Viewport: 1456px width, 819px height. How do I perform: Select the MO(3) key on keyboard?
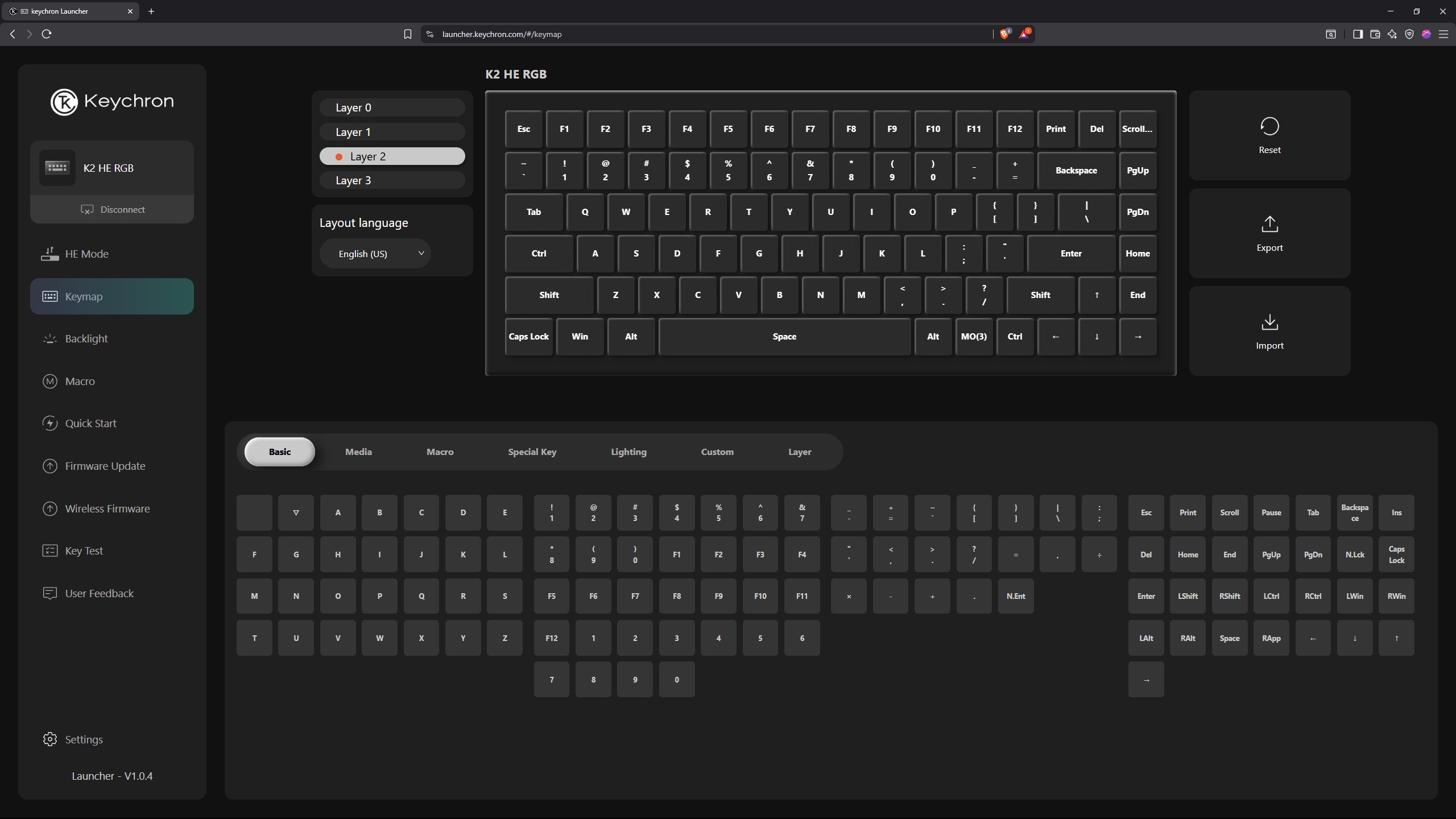click(974, 337)
